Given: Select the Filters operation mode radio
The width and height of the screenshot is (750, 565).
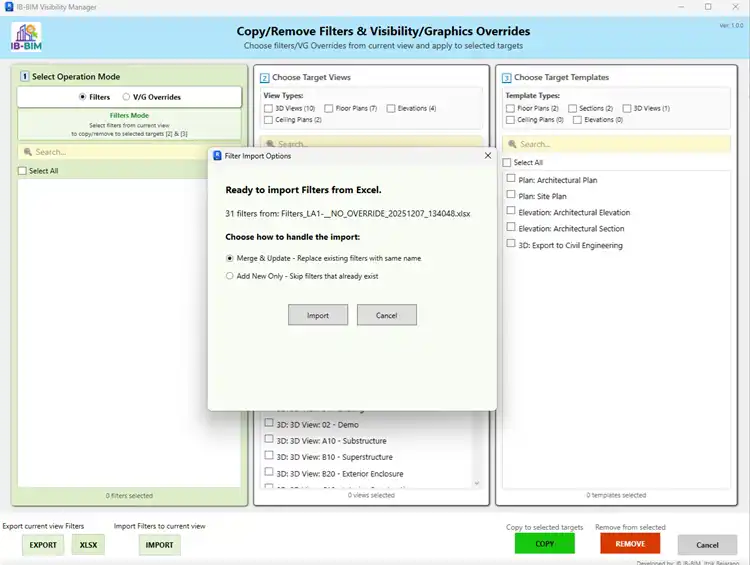Looking at the screenshot, I should (82, 97).
